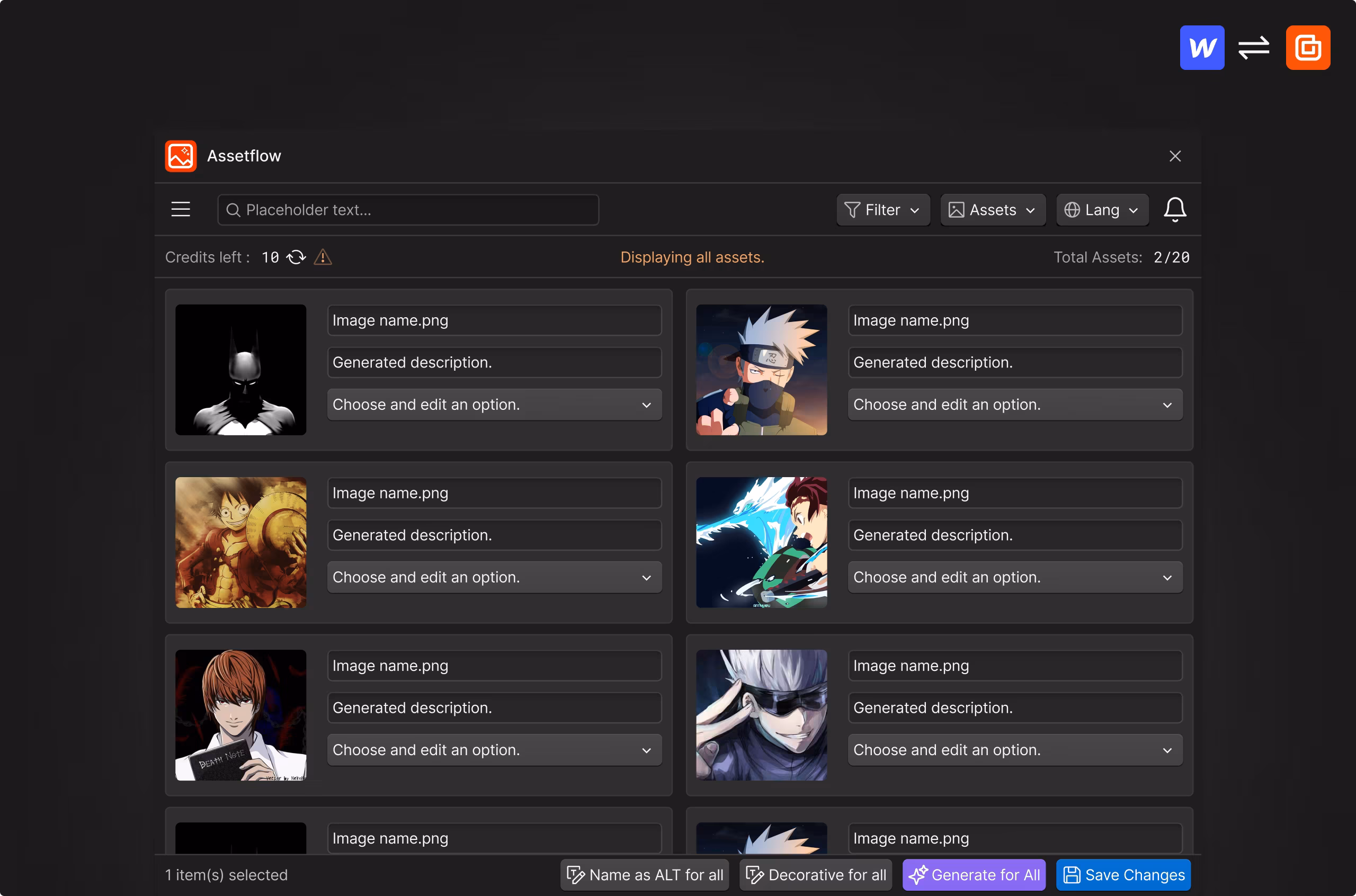Click the Assetflow logo icon
This screenshot has width=1356, height=896.
(181, 156)
